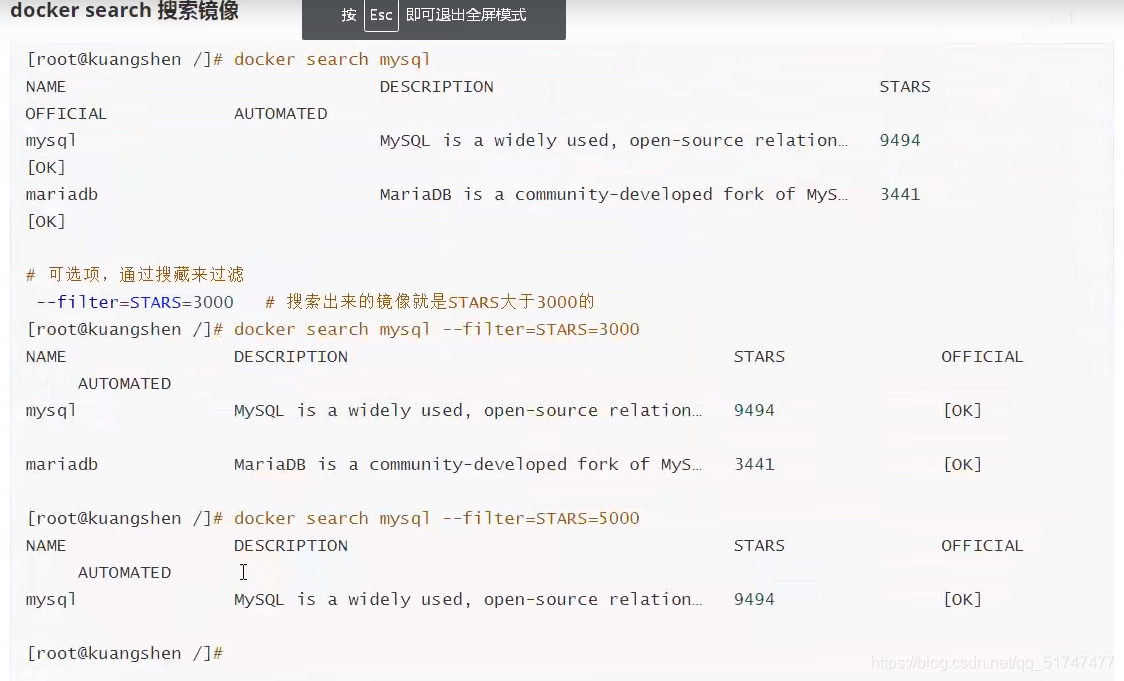Viewport: 1124px width, 681px height.
Task: Click the 3441 stars value in unfiltered results
Action: click(x=900, y=194)
